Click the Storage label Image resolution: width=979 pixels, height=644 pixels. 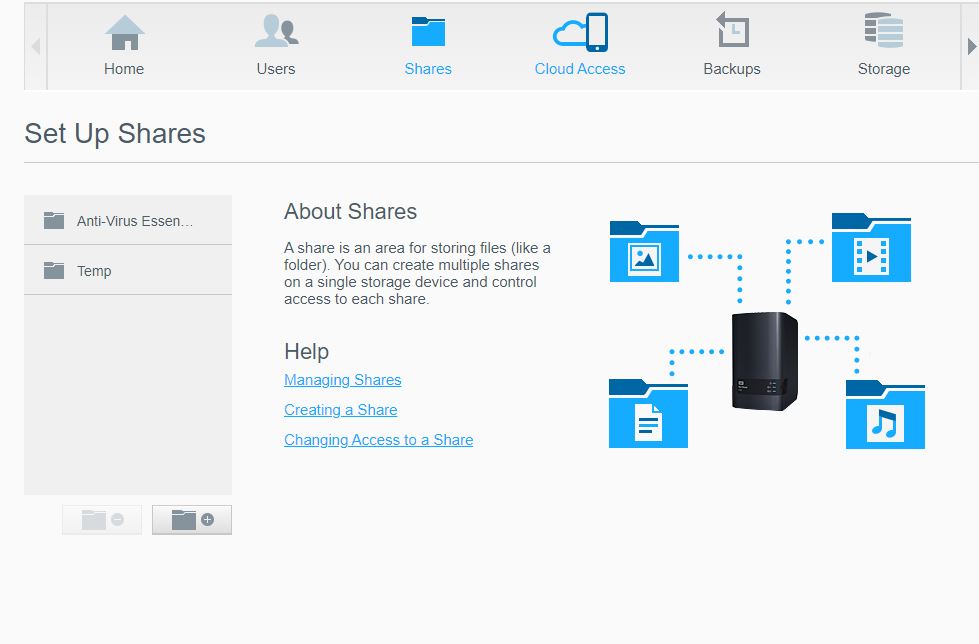coord(883,69)
